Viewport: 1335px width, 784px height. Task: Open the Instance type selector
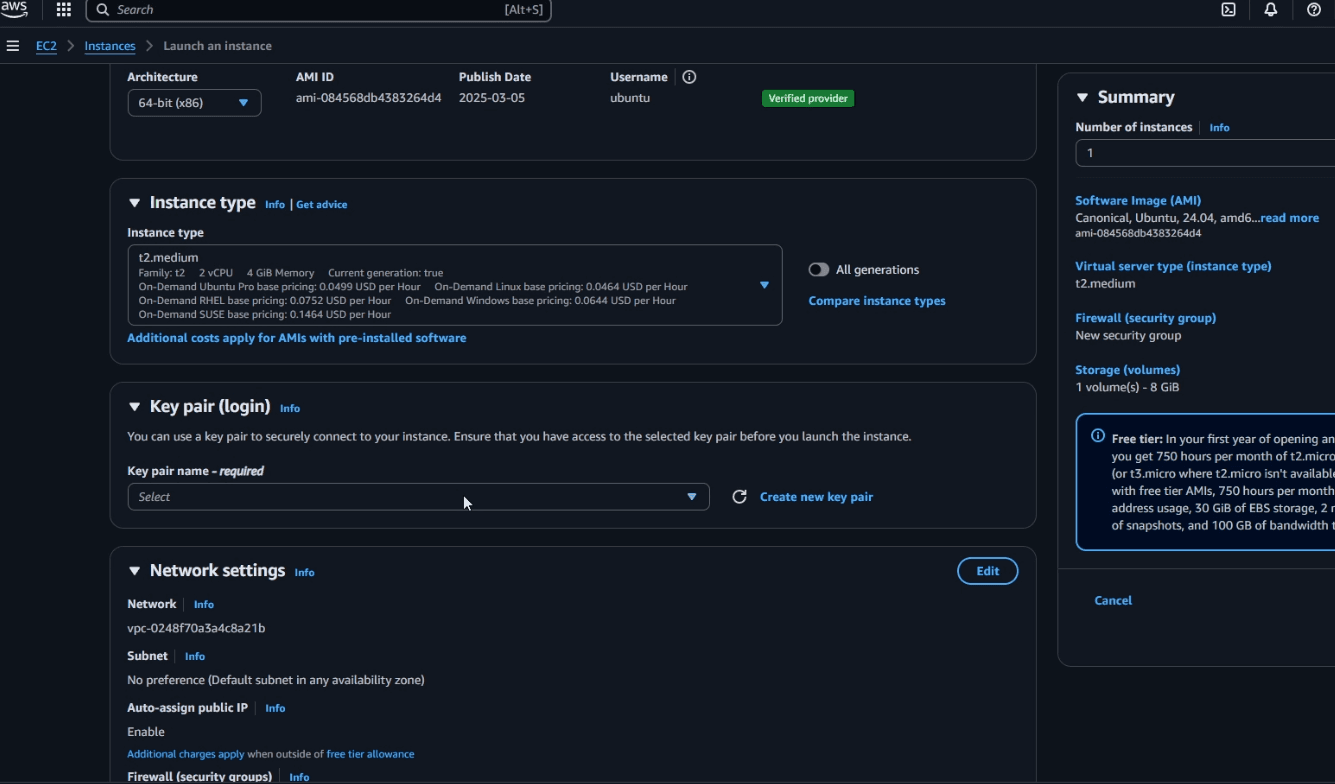tap(455, 285)
